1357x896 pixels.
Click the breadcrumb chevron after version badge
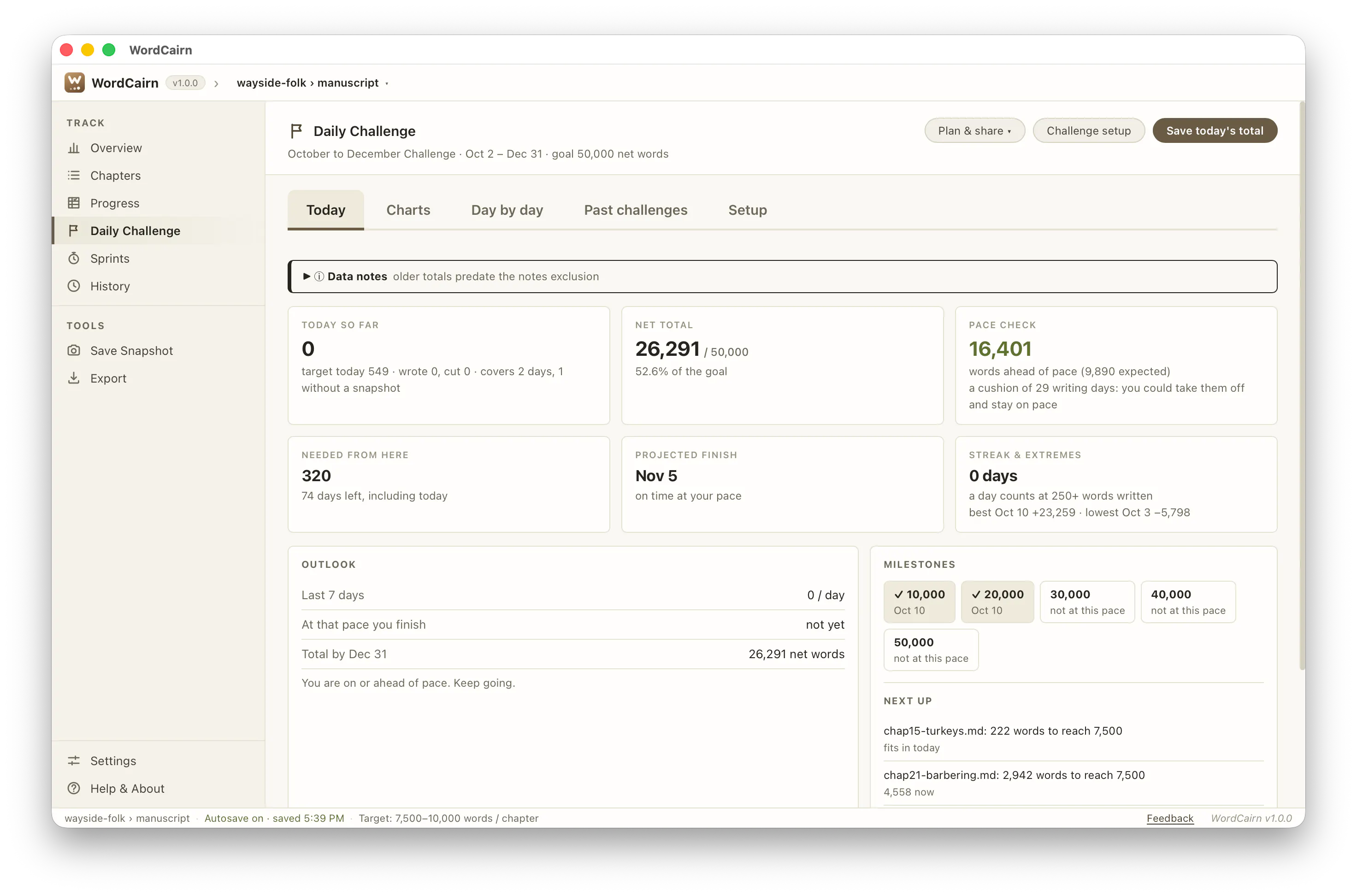coord(217,83)
